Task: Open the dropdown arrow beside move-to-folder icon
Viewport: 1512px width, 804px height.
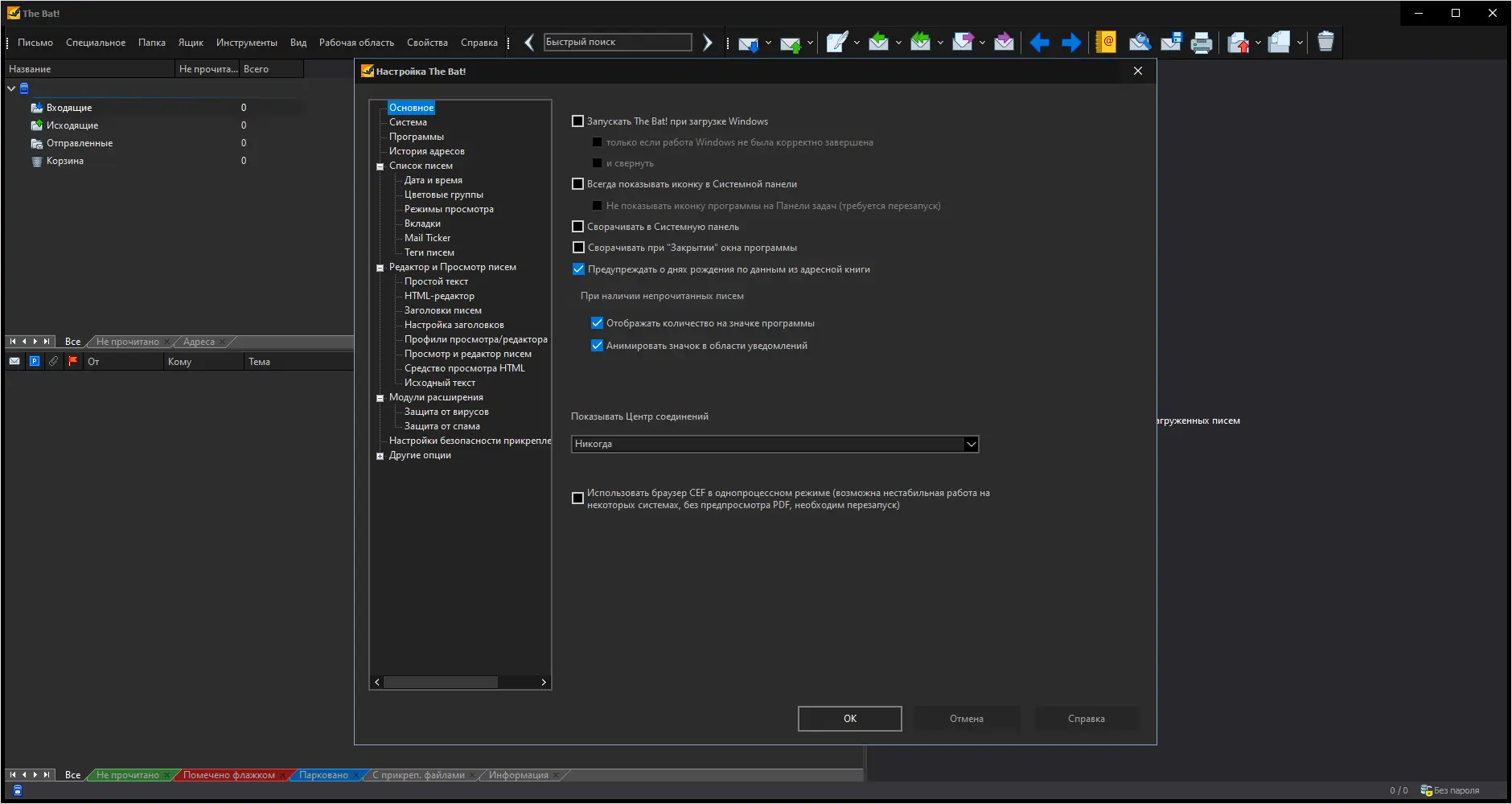Action: pyautogui.click(x=1258, y=43)
